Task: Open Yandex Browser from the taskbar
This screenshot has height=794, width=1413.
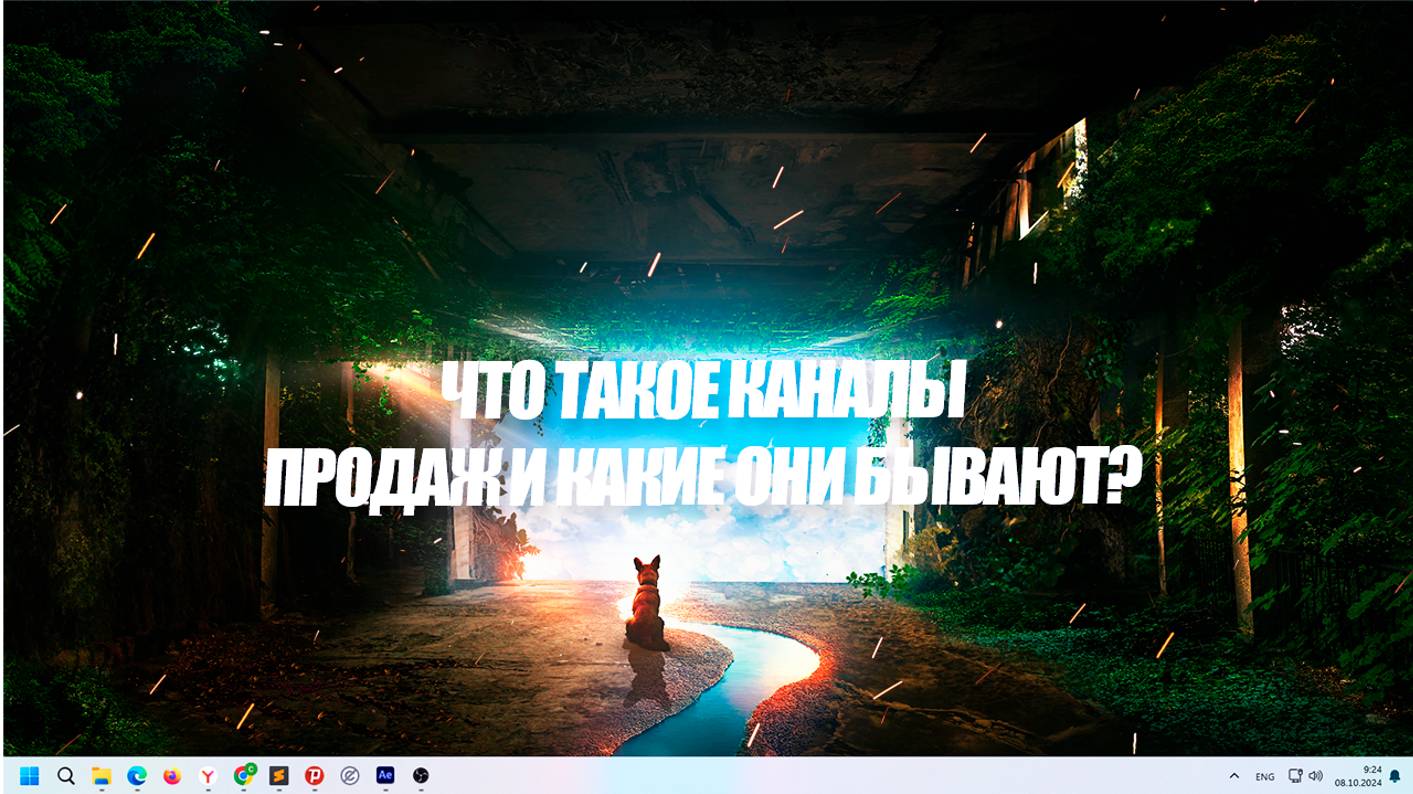Action: point(208,775)
